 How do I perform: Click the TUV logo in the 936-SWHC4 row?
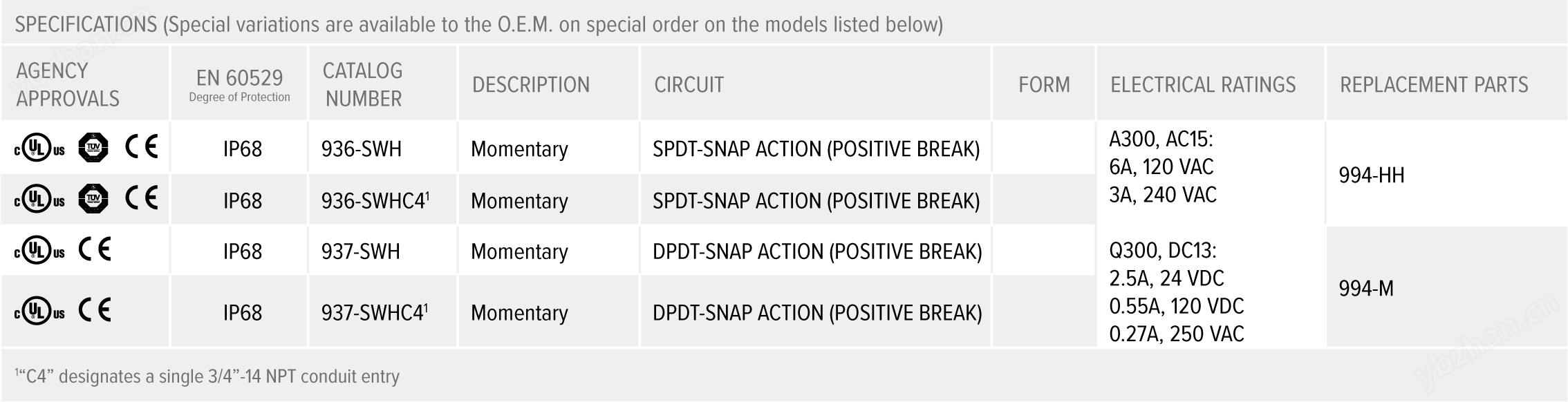(x=93, y=200)
